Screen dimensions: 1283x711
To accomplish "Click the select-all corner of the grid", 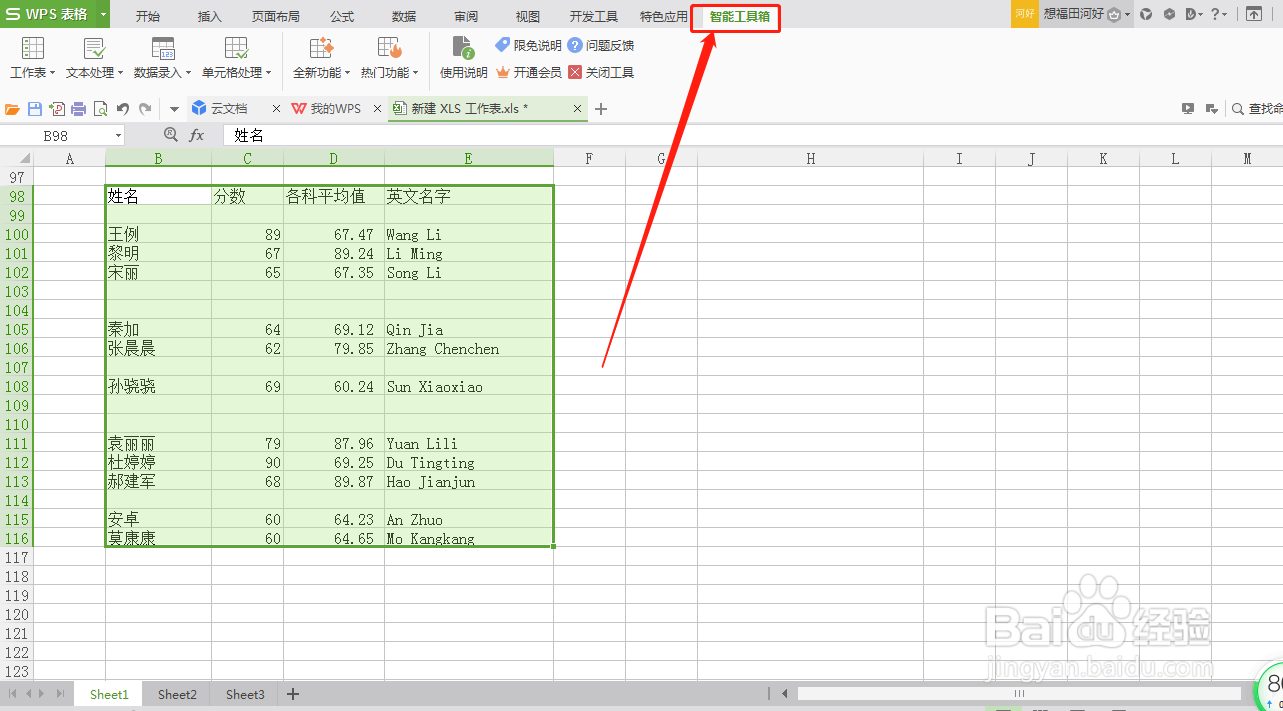I will [x=17, y=158].
